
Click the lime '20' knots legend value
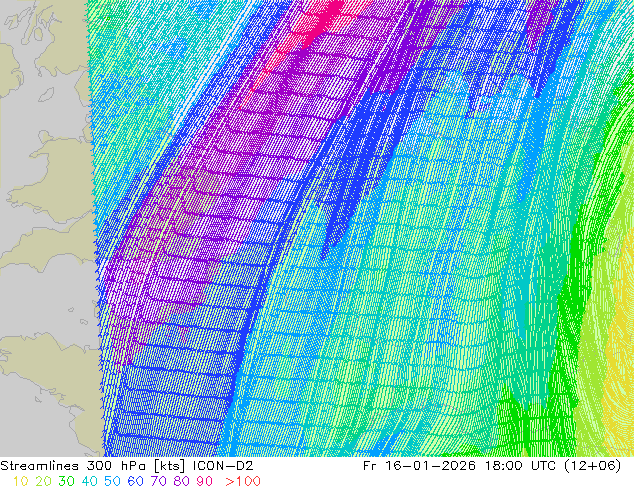[x=43, y=481]
